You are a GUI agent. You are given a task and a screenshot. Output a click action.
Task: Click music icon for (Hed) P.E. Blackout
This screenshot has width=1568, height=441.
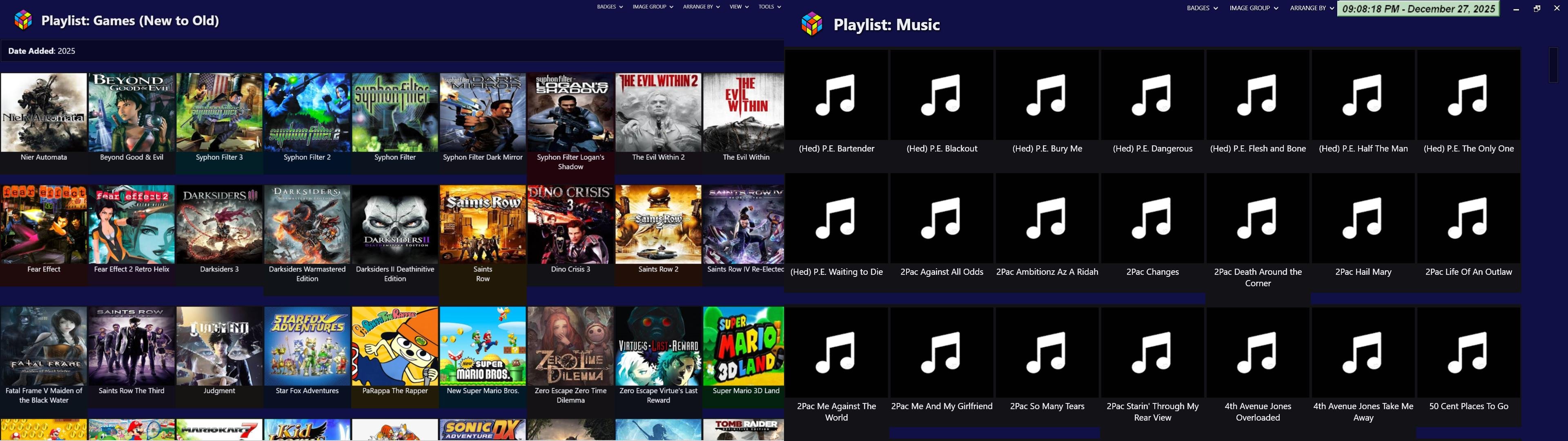(x=942, y=94)
